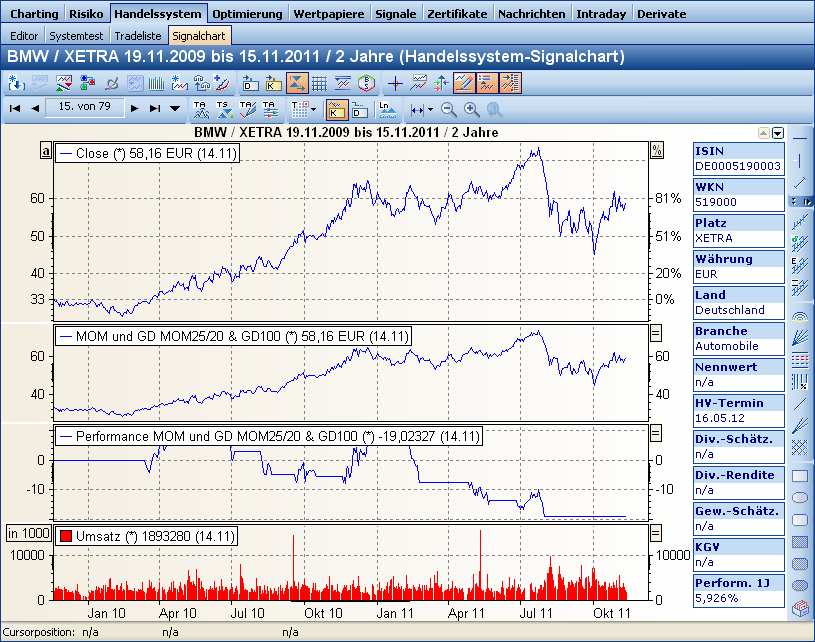Click the logarithmic scale Ln icon
The width and height of the screenshot is (815, 642).
386,108
